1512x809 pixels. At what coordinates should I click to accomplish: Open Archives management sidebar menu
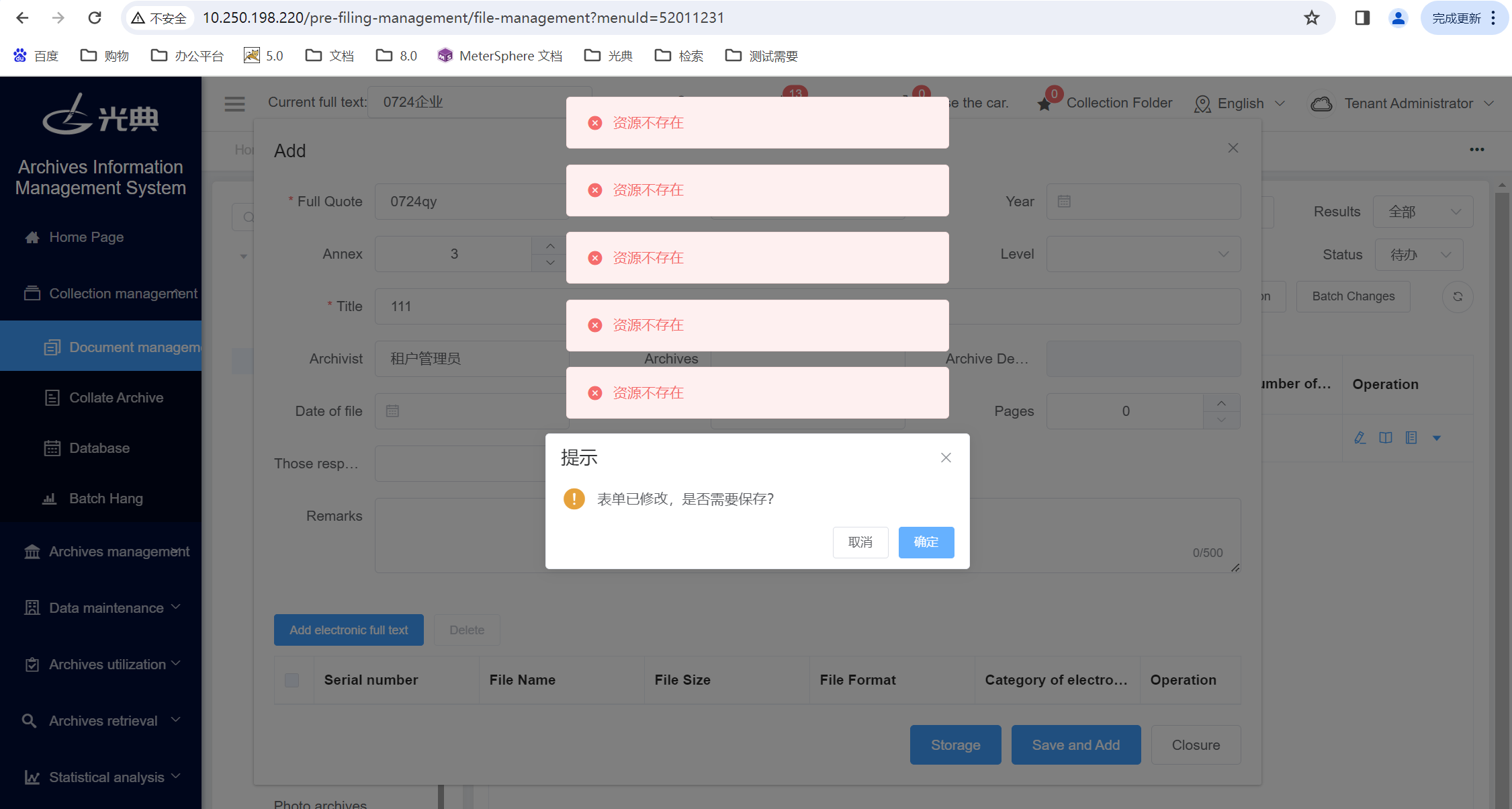101,551
